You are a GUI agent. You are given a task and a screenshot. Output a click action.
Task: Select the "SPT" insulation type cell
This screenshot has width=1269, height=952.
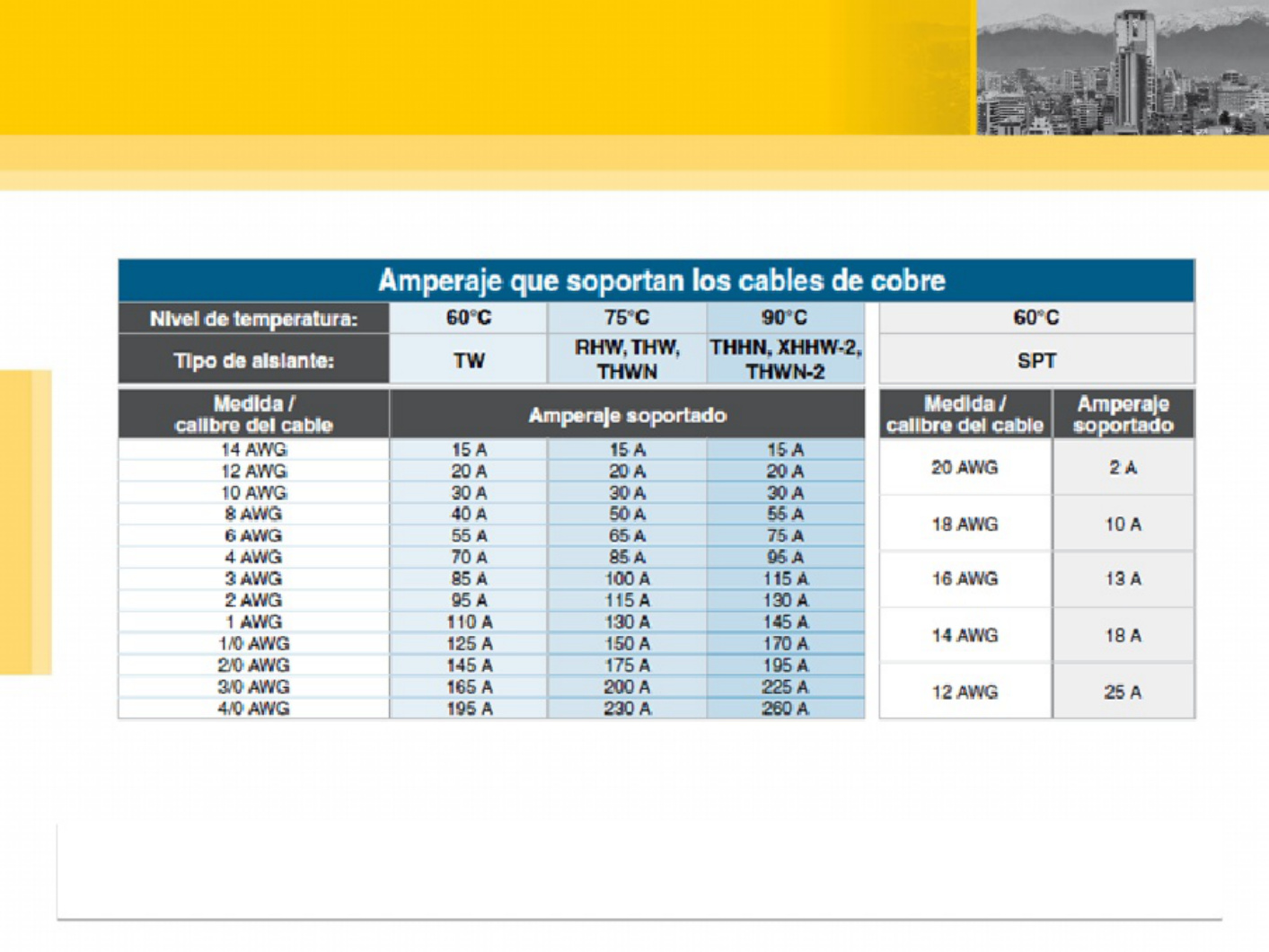(1036, 361)
